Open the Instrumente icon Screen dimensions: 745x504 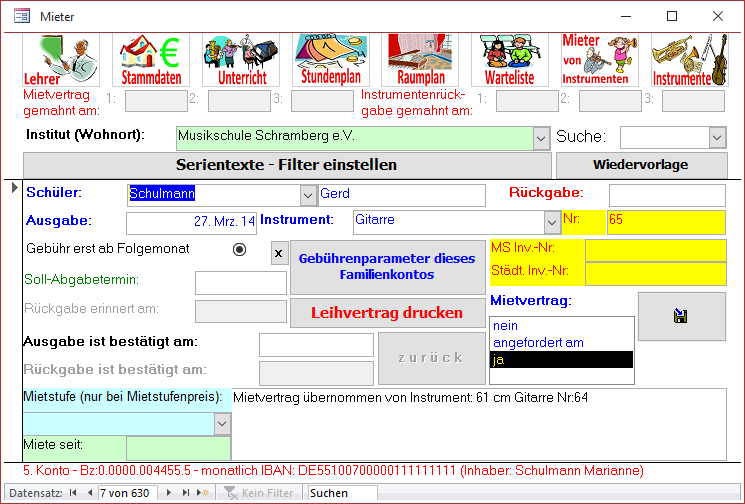pos(689,60)
